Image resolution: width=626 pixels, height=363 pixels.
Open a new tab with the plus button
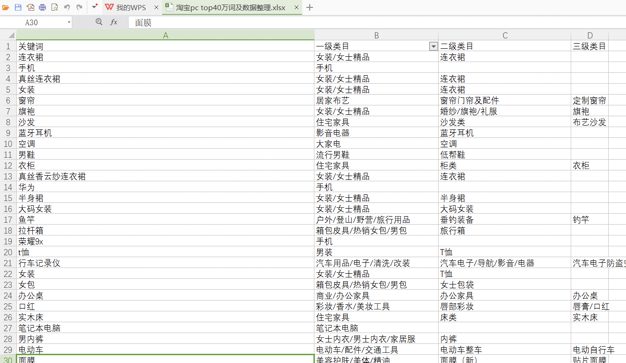(x=309, y=8)
